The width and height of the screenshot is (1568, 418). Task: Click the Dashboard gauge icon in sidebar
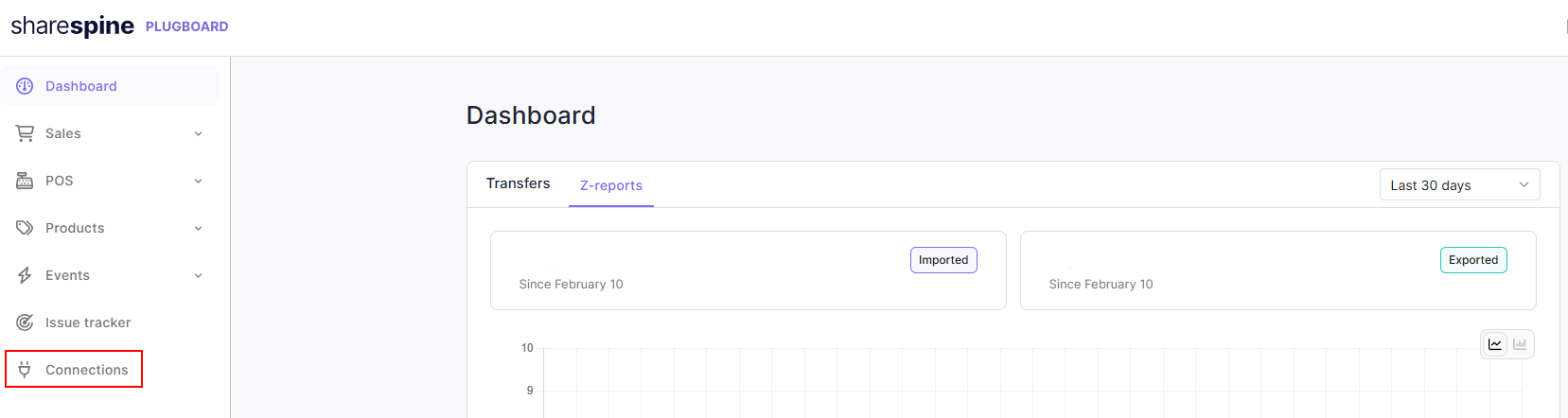25,86
